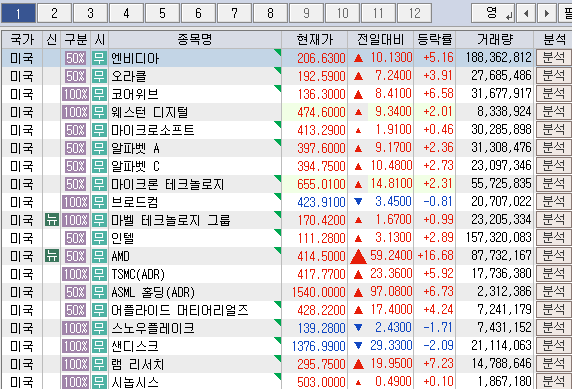The width and height of the screenshot is (572, 389).
Task: Click the 100% badge for 웨스턴 디지털
Action: tap(76, 112)
